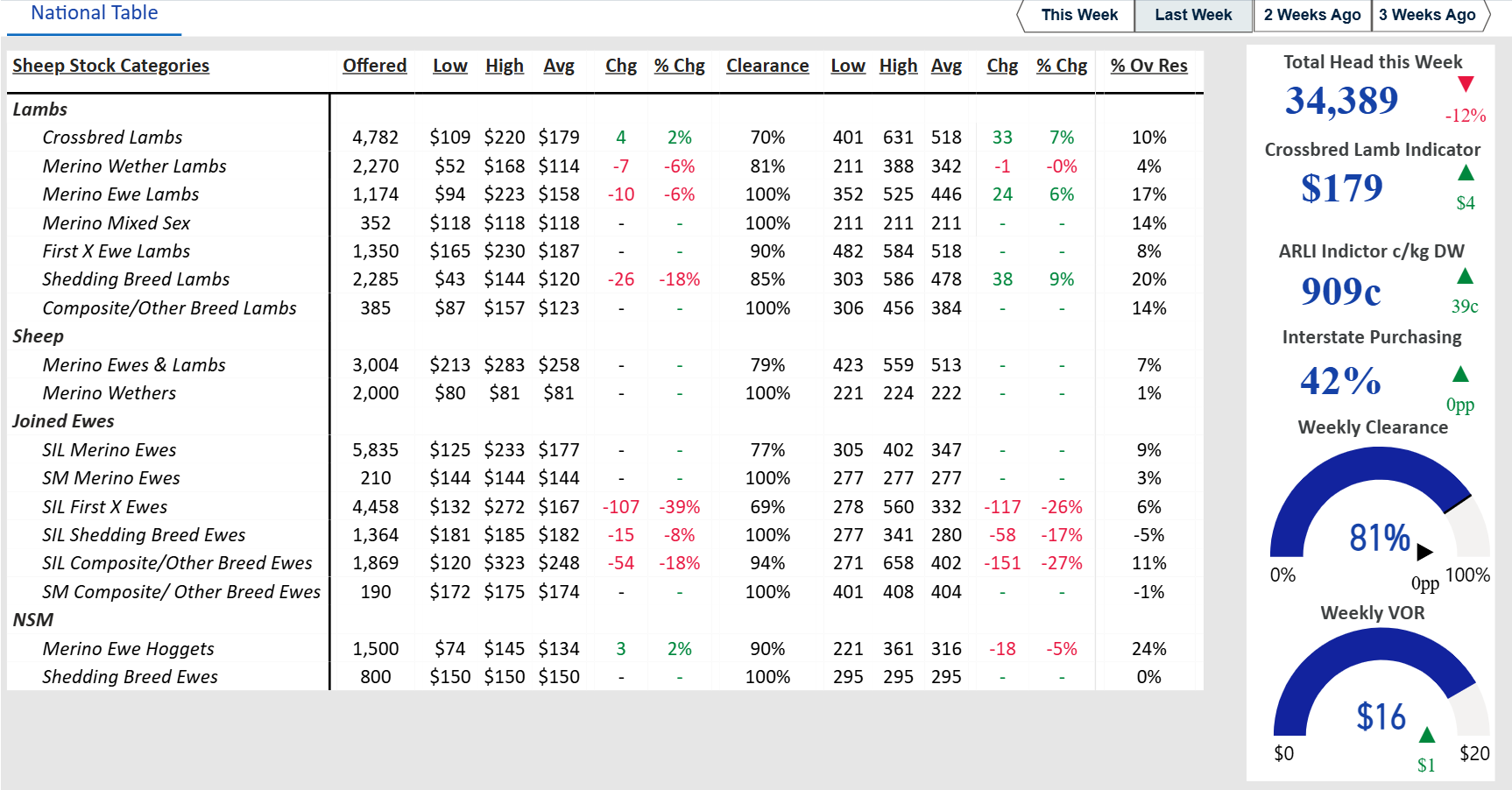
Task: Select the Merino Wether Lambs row label
Action: tap(134, 166)
